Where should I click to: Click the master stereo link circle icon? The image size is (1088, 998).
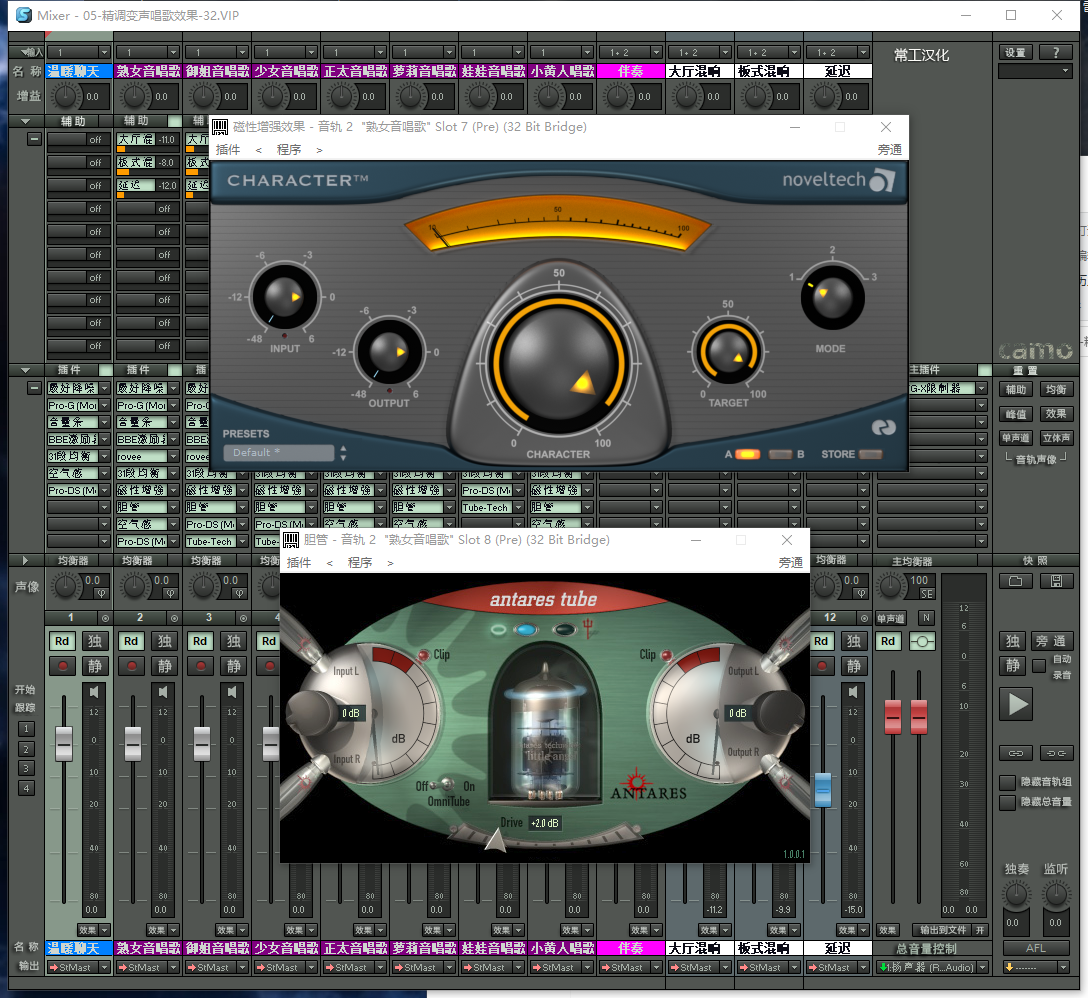point(922,641)
